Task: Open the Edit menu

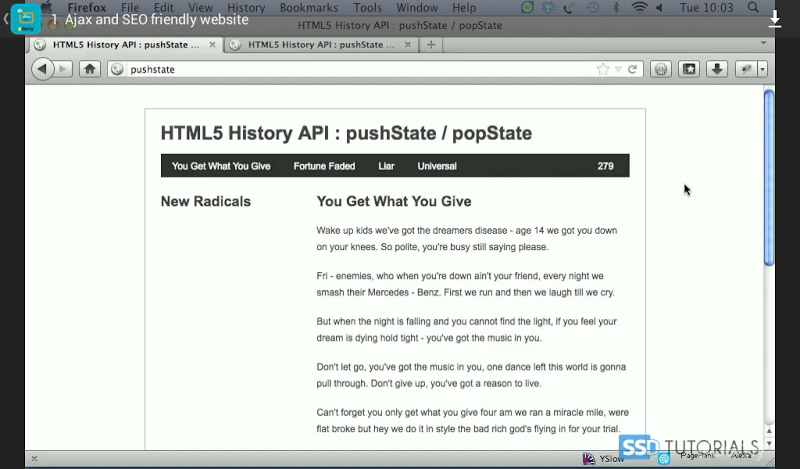Action: click(164, 8)
